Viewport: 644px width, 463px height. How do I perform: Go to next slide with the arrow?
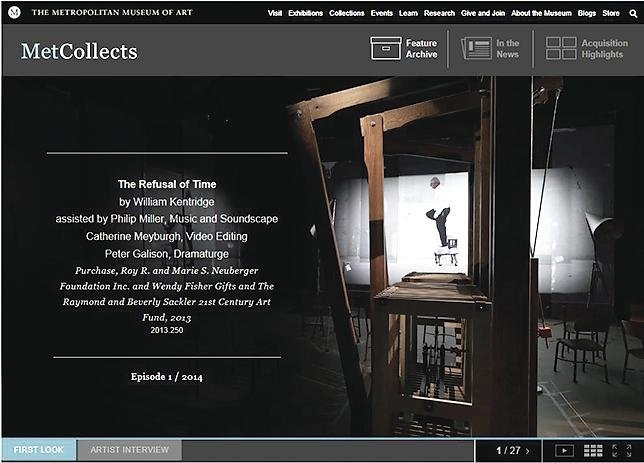pos(527,451)
